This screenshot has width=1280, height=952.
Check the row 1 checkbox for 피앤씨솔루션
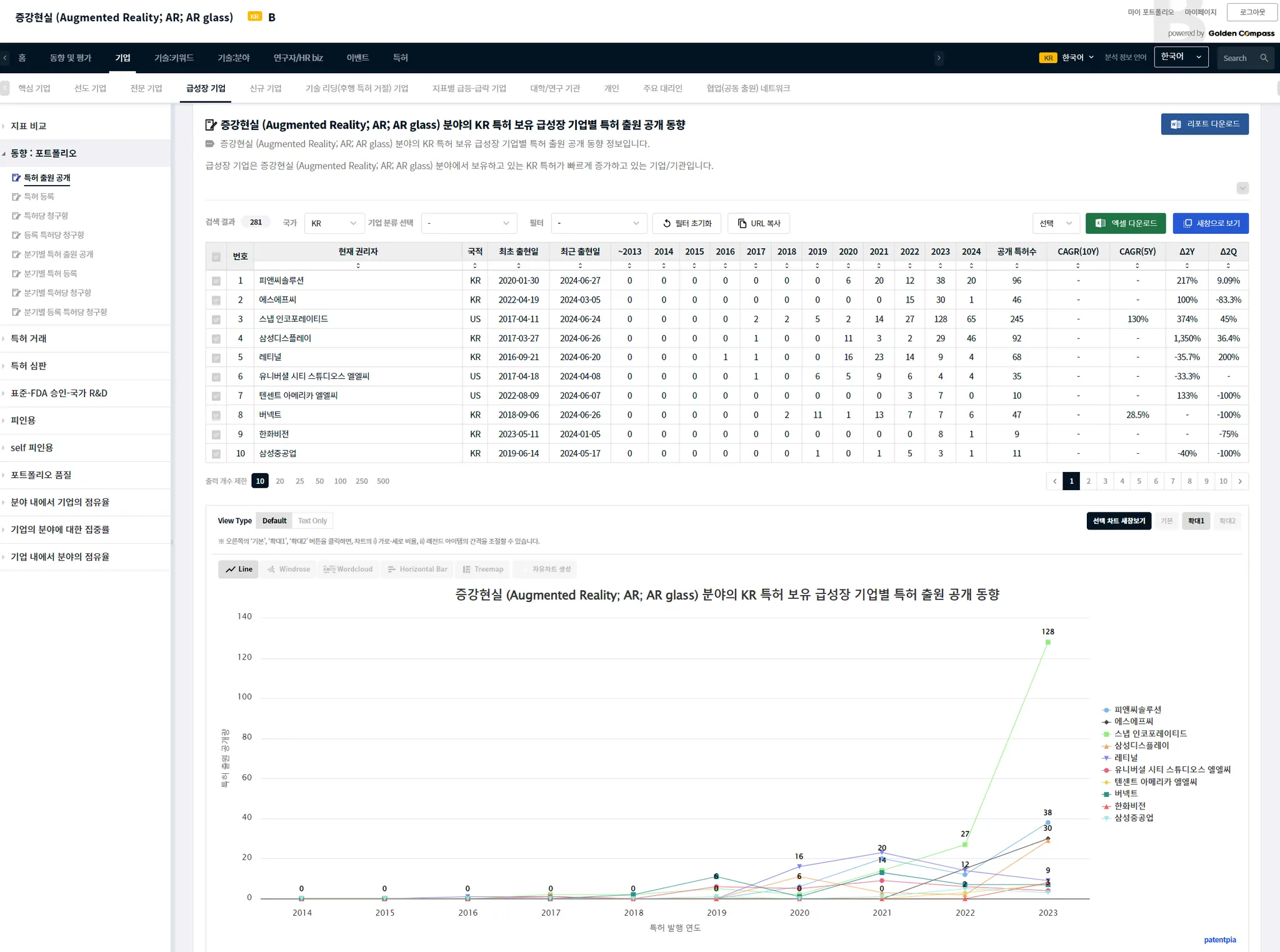(216, 281)
